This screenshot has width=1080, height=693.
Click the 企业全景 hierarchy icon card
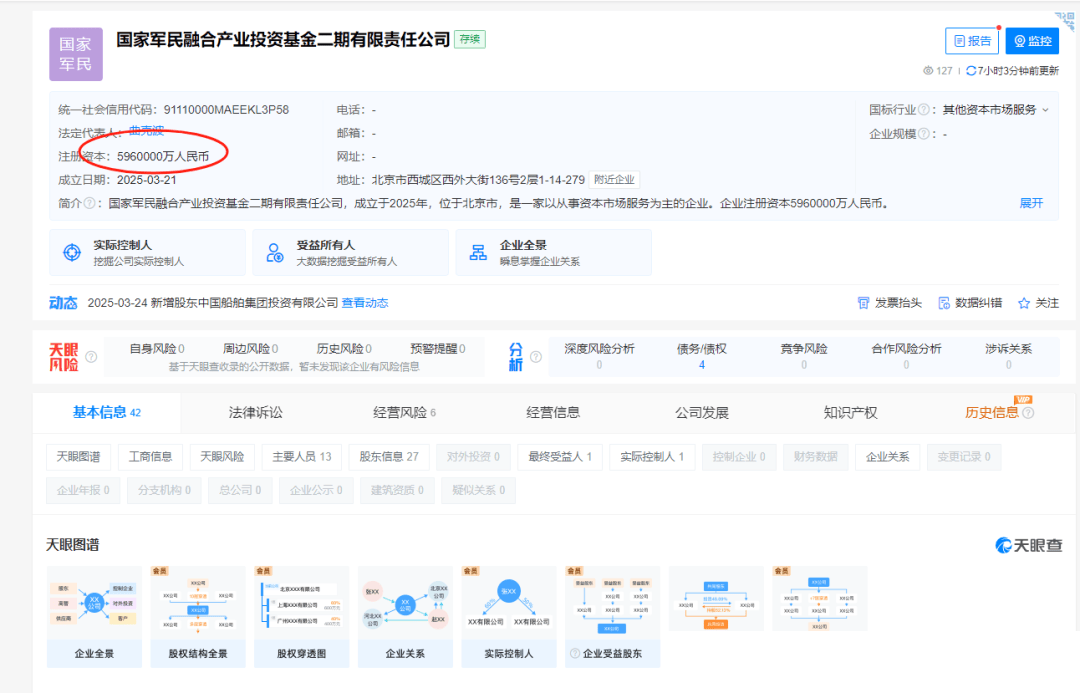554,253
